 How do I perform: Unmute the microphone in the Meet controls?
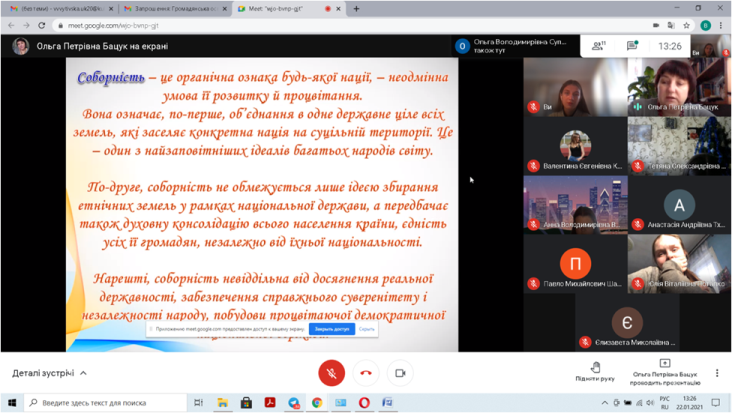click(331, 372)
